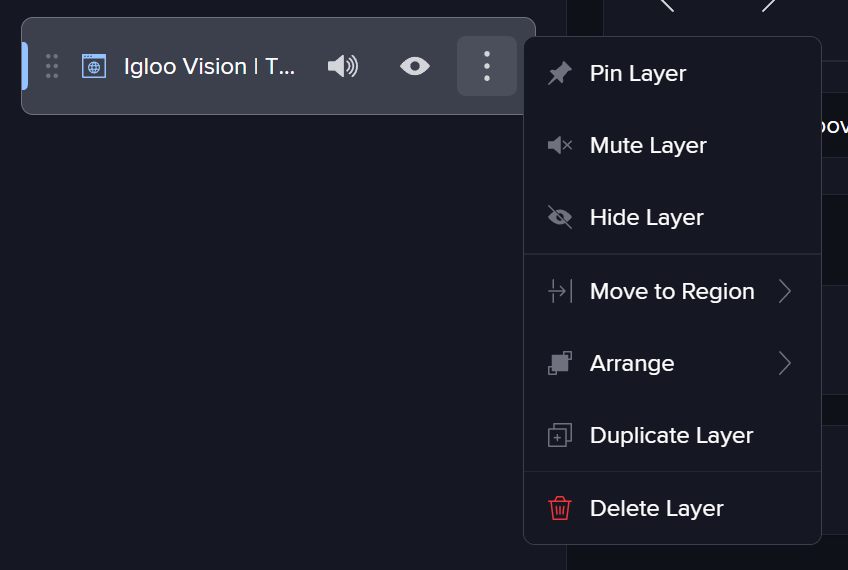This screenshot has height=570, width=848.
Task: Click the crossed-out eye icon in the menu
Action: (560, 218)
